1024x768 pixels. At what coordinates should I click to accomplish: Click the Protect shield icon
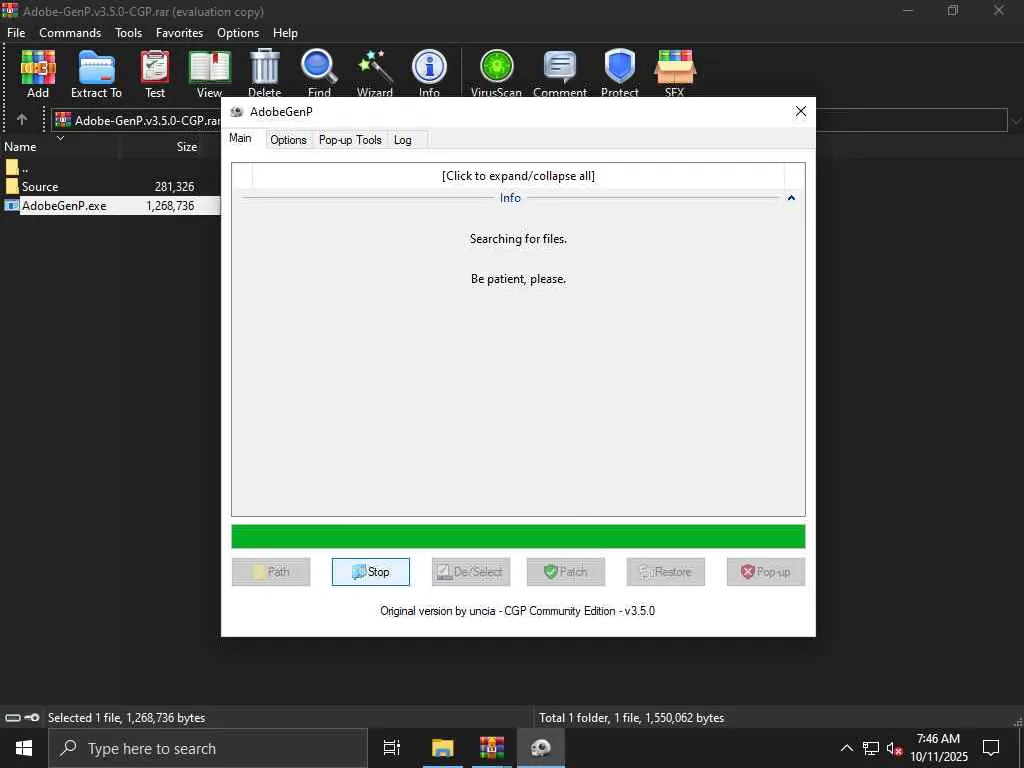click(x=620, y=73)
